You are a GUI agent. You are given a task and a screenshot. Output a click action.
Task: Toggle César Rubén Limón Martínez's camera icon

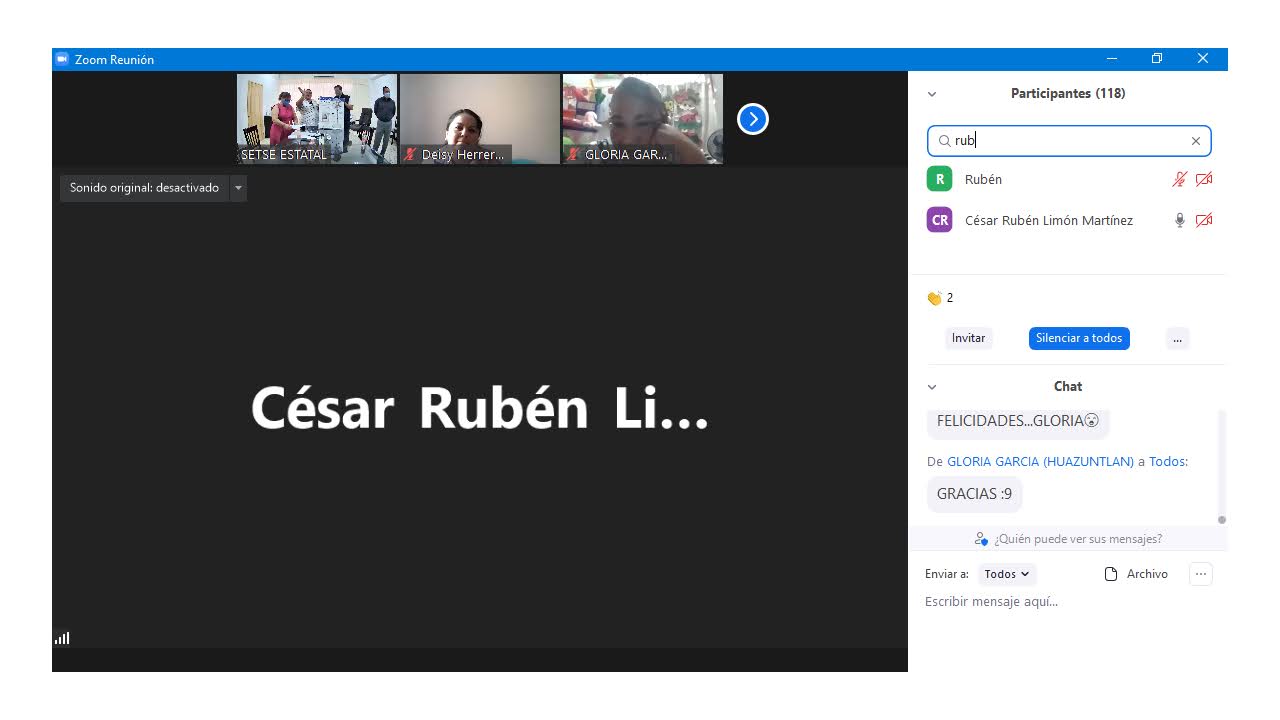click(x=1204, y=220)
